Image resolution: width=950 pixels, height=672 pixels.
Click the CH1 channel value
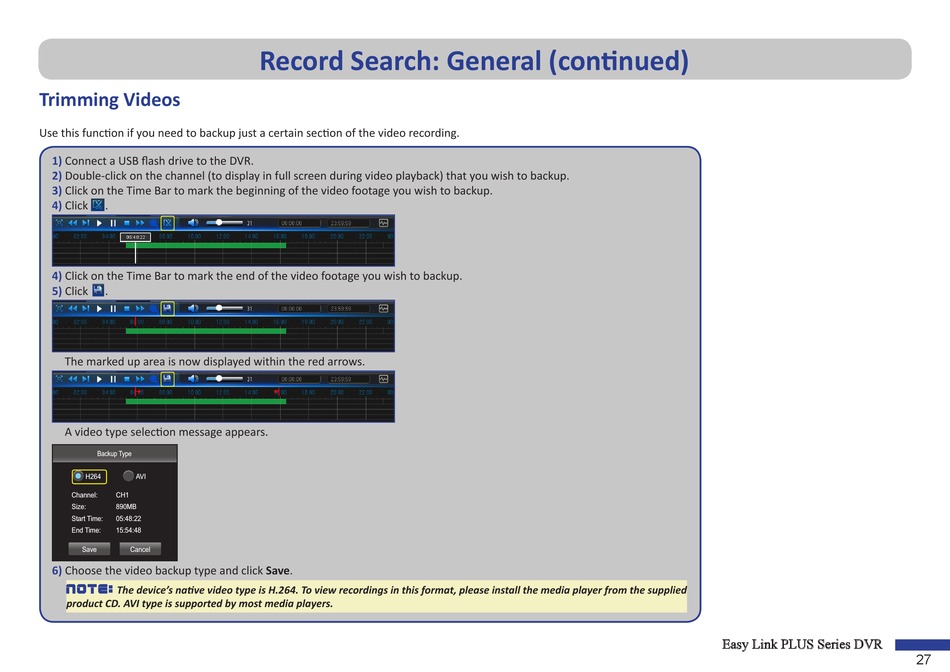click(x=122, y=495)
